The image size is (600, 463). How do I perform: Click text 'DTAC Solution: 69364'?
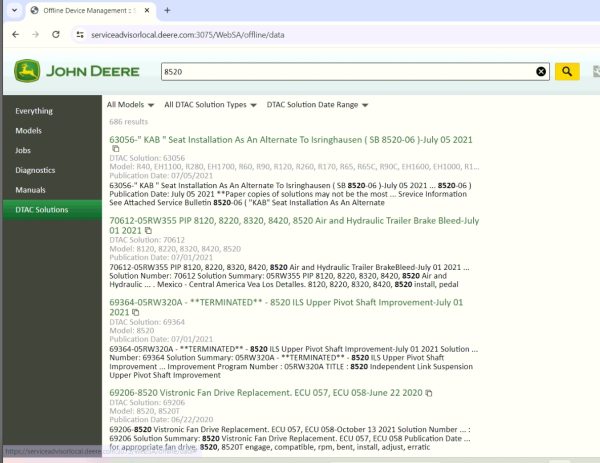click(147, 322)
